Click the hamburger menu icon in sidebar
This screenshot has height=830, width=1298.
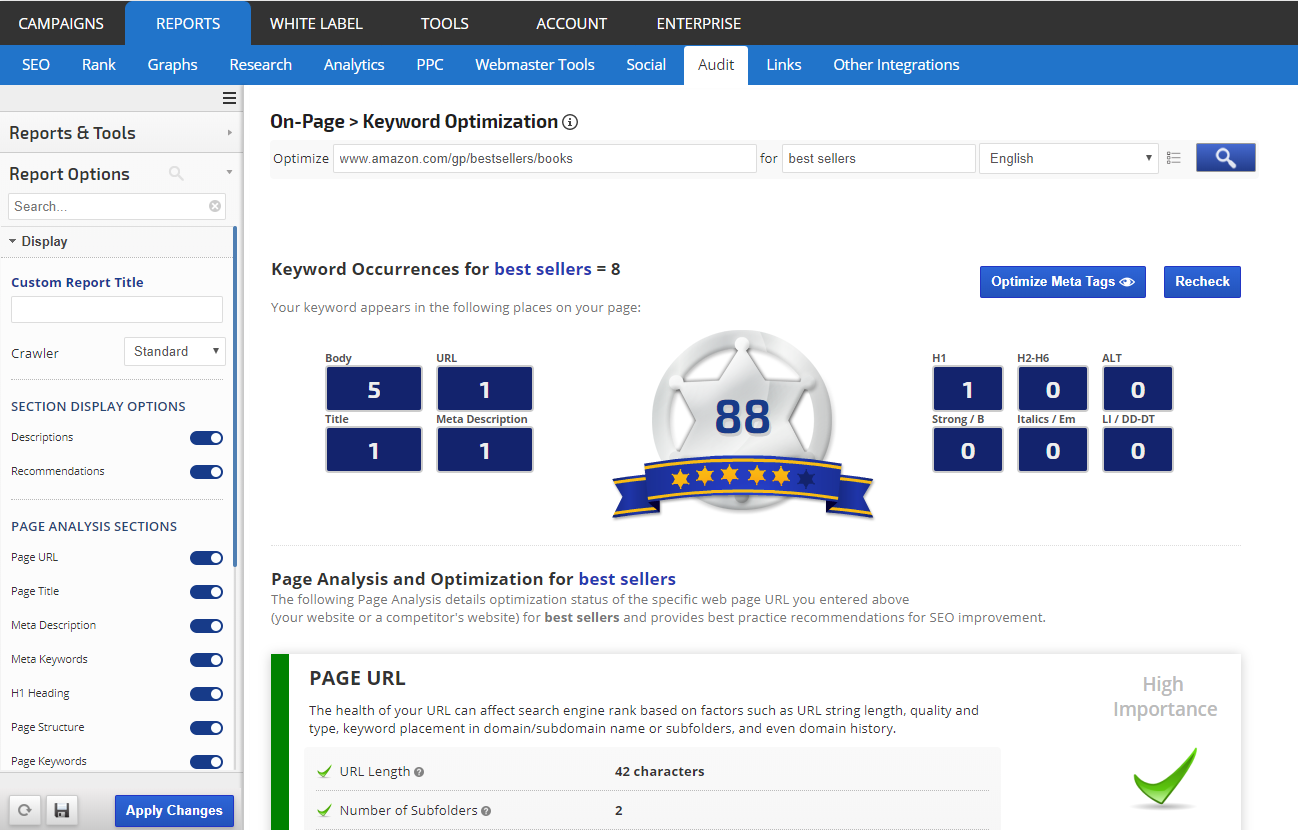click(229, 98)
